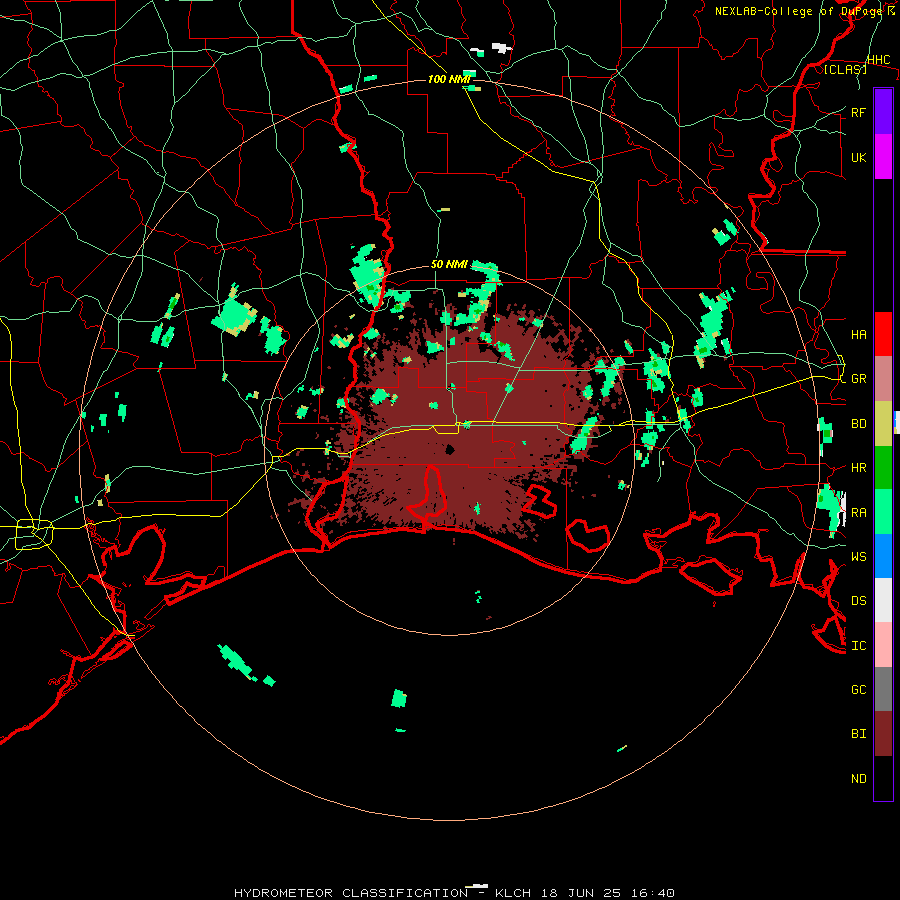Click the RF legend label
The image size is (900, 900).
(859, 112)
